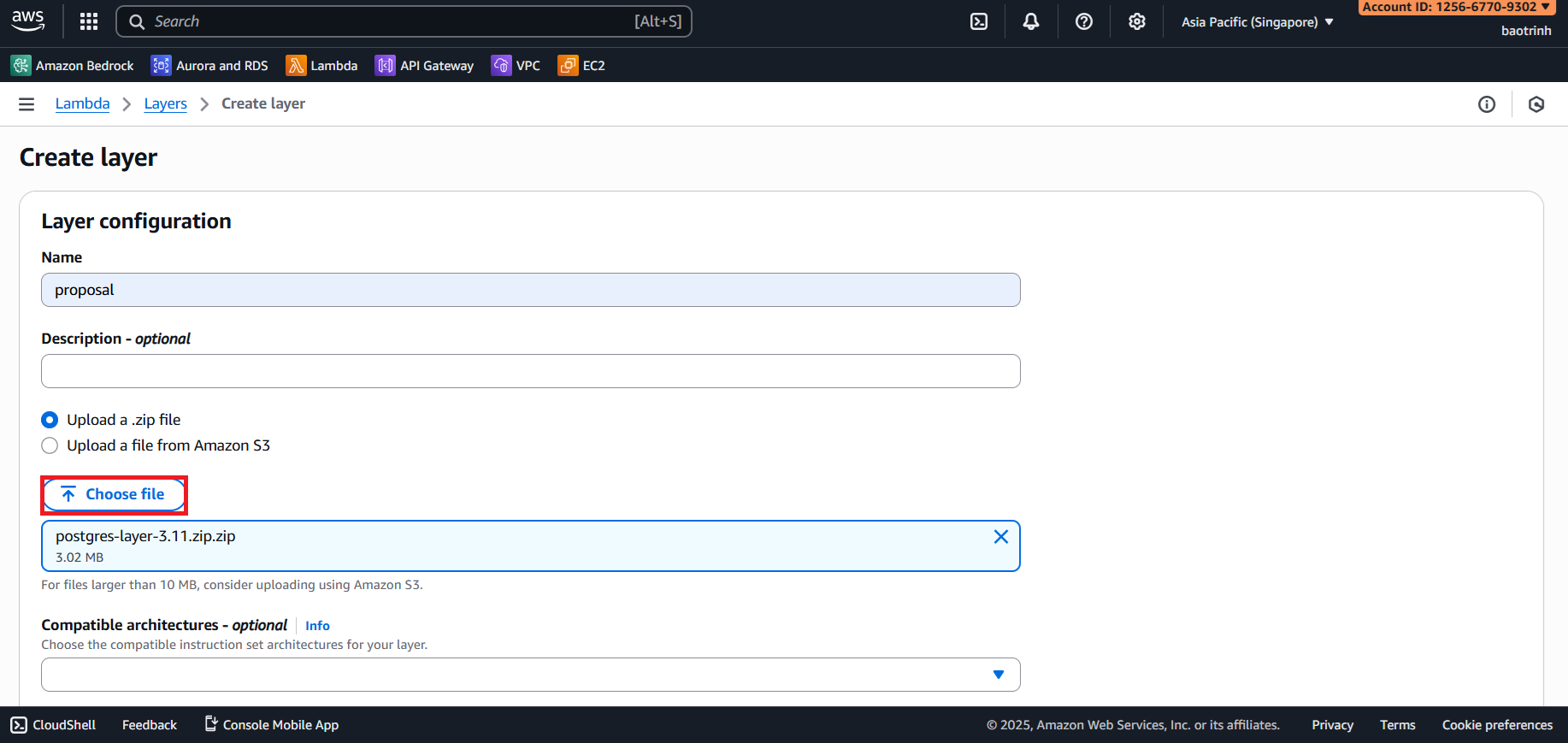Click the Choose file button

pyautogui.click(x=114, y=494)
